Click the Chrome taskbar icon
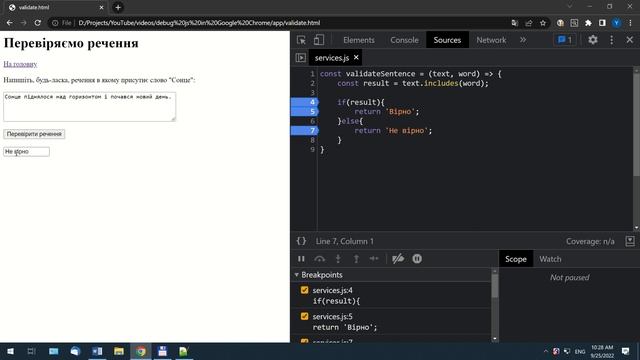The width and height of the screenshot is (640, 360). [x=141, y=351]
